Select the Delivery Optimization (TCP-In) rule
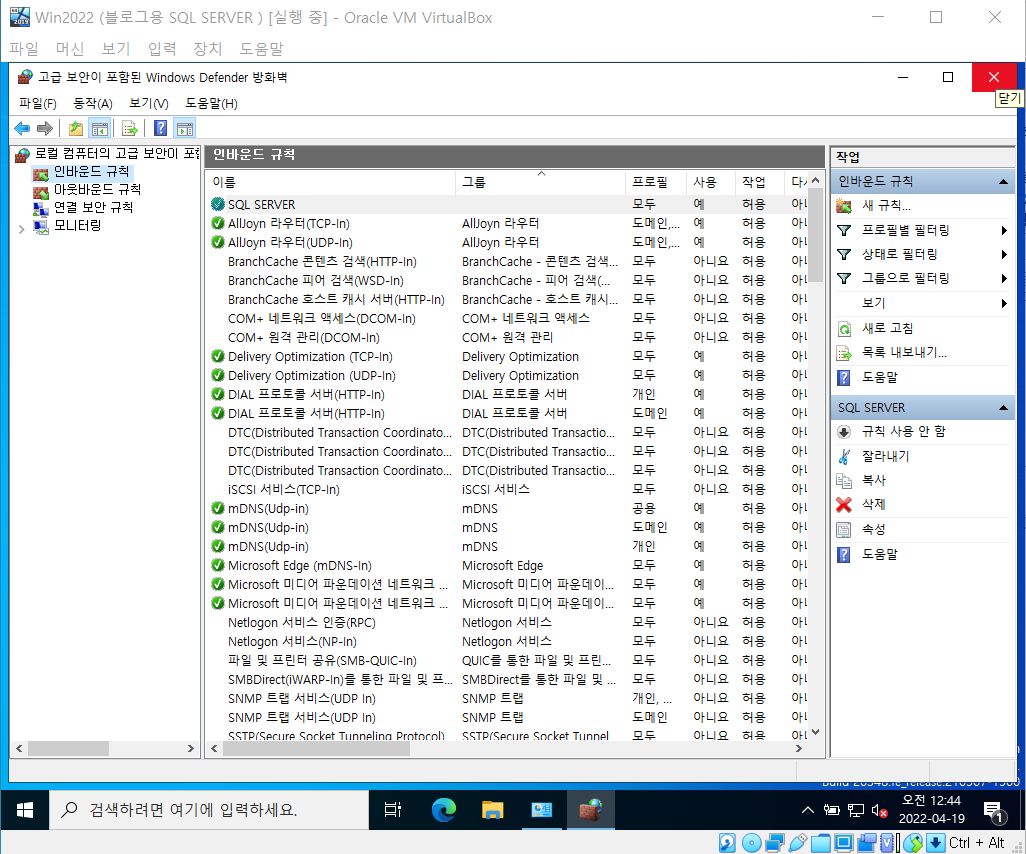This screenshot has height=854, width=1026. pos(310,357)
